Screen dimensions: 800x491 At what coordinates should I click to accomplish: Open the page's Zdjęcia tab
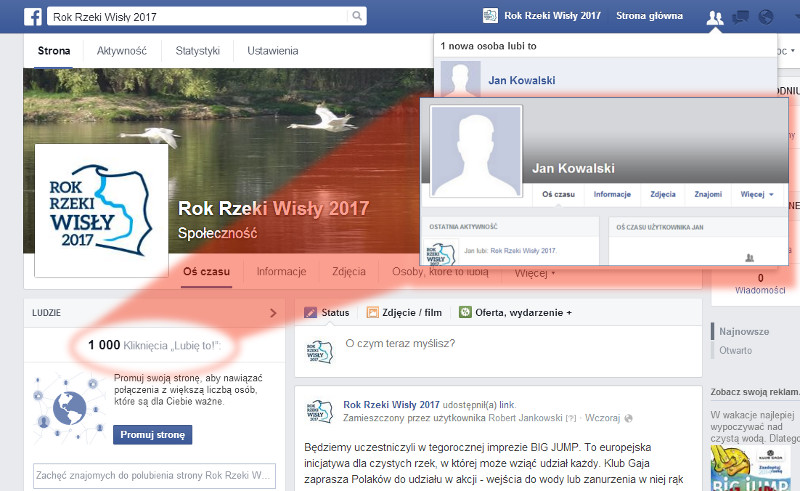tap(349, 272)
